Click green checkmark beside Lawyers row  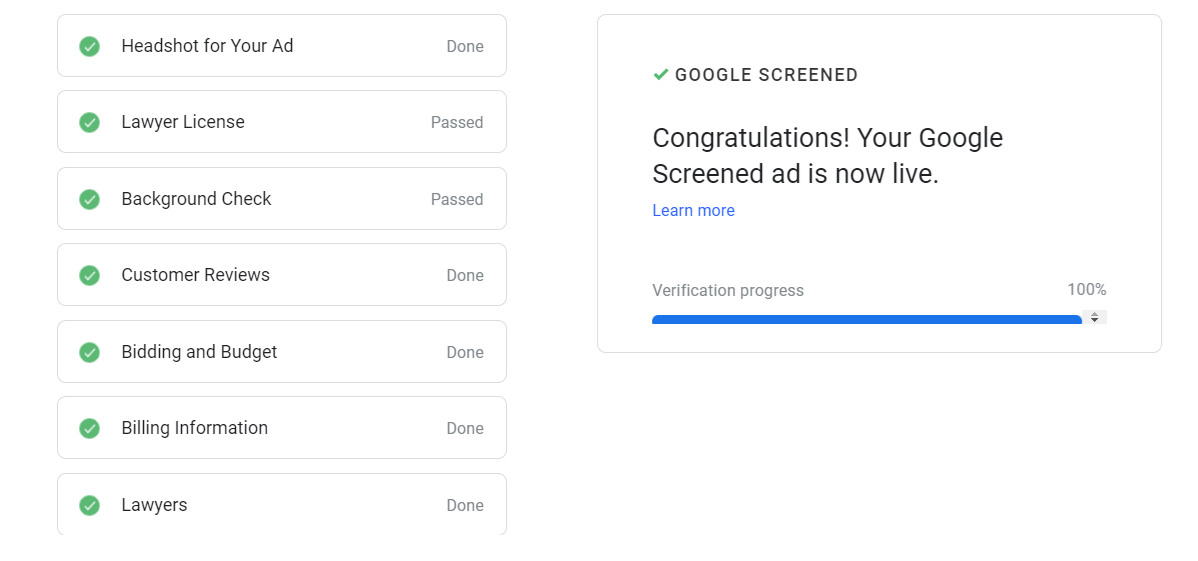coord(89,505)
